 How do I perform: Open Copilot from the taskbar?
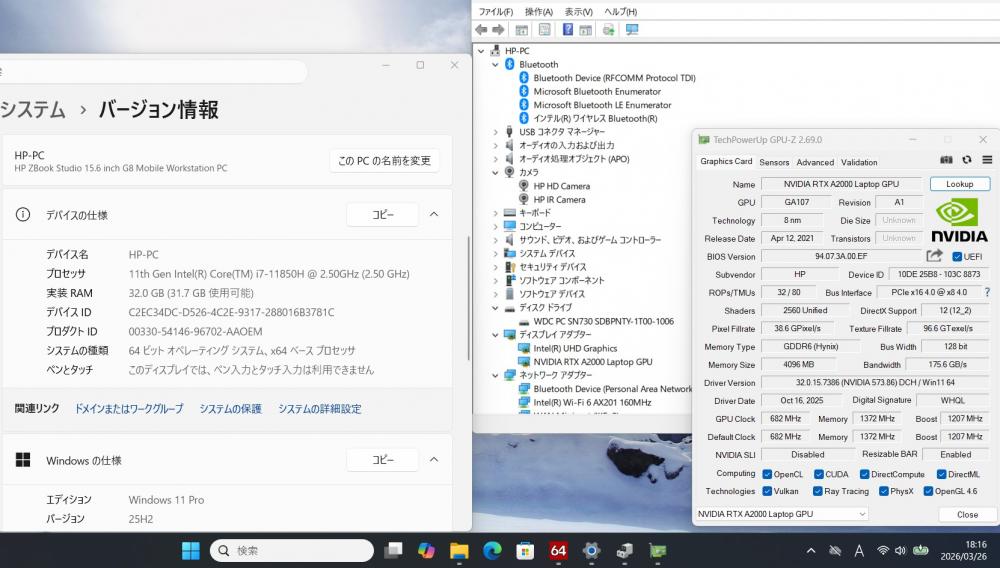[x=426, y=550]
